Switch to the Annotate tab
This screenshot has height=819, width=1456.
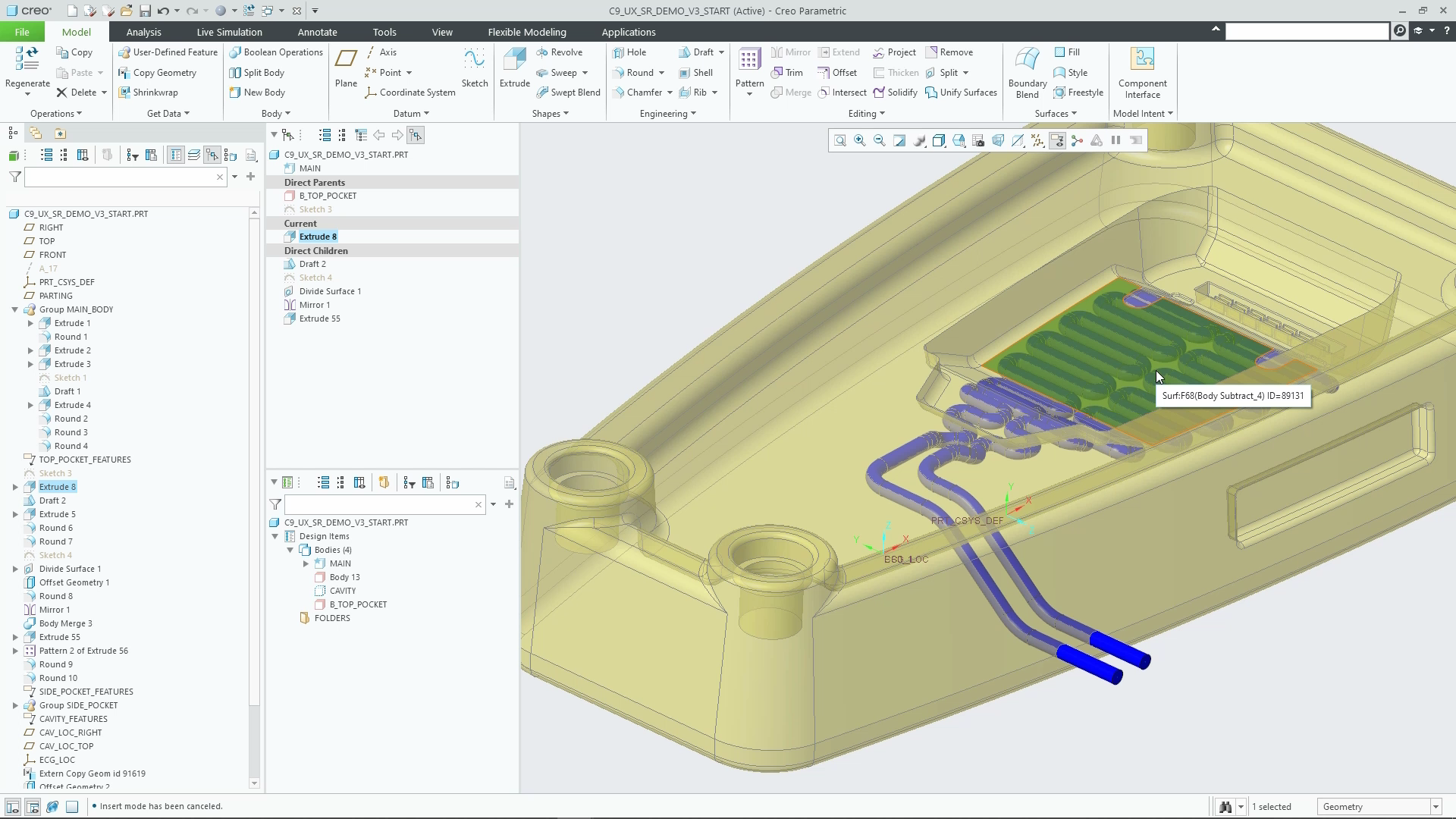317,32
